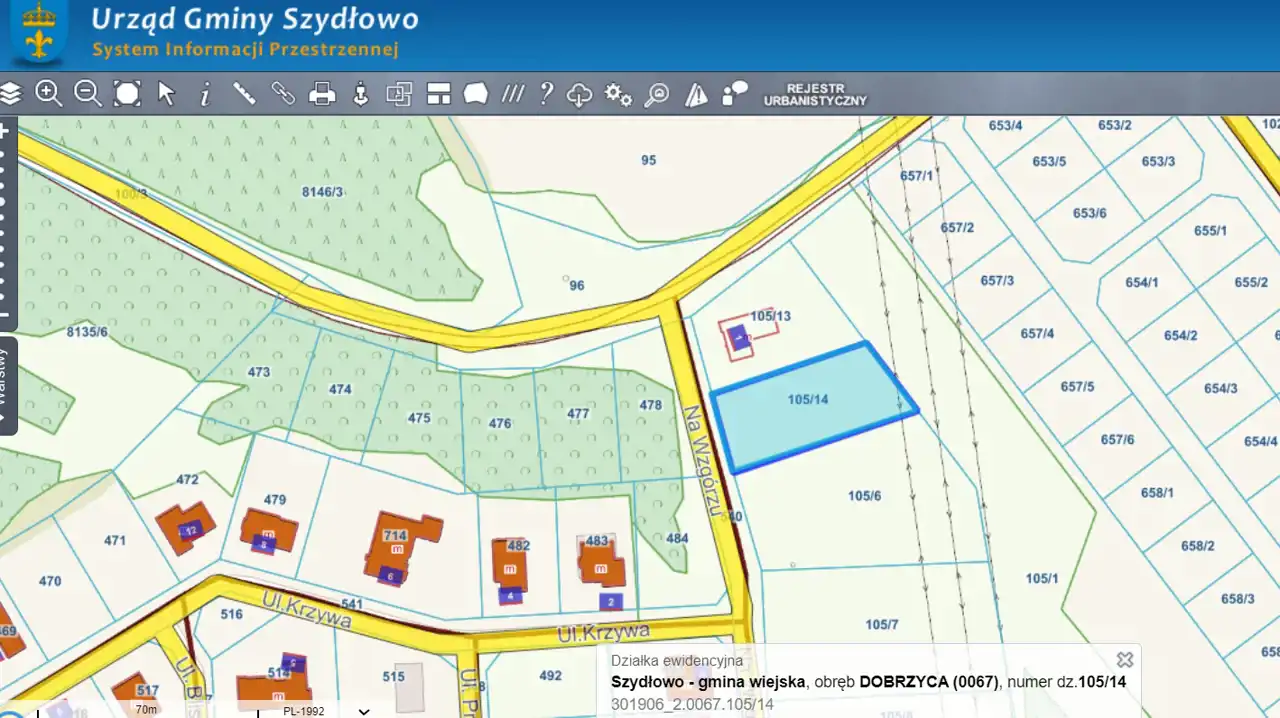The height and width of the screenshot is (718, 1280).
Task: Select parcel 105/13 label on map
Action: pos(771,316)
